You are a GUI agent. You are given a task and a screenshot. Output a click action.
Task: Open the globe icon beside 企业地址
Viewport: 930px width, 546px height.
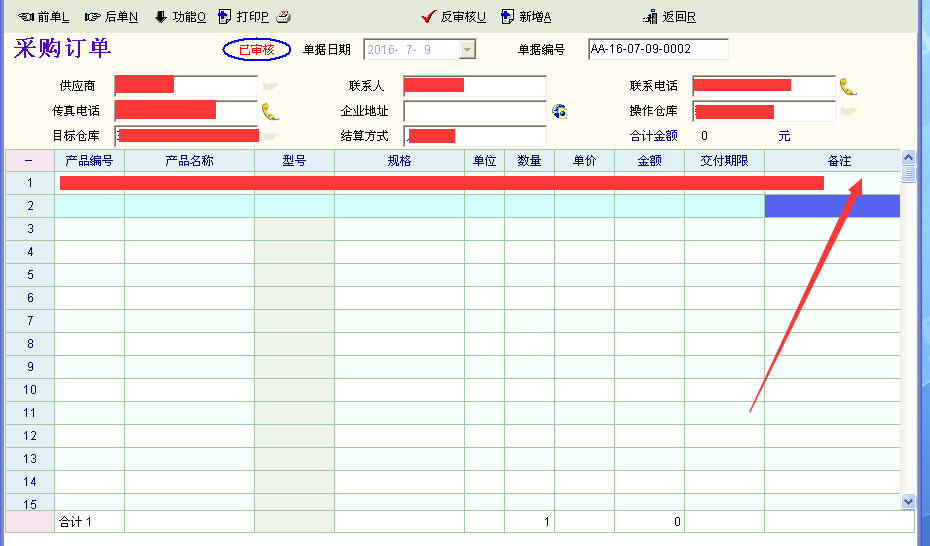559,111
